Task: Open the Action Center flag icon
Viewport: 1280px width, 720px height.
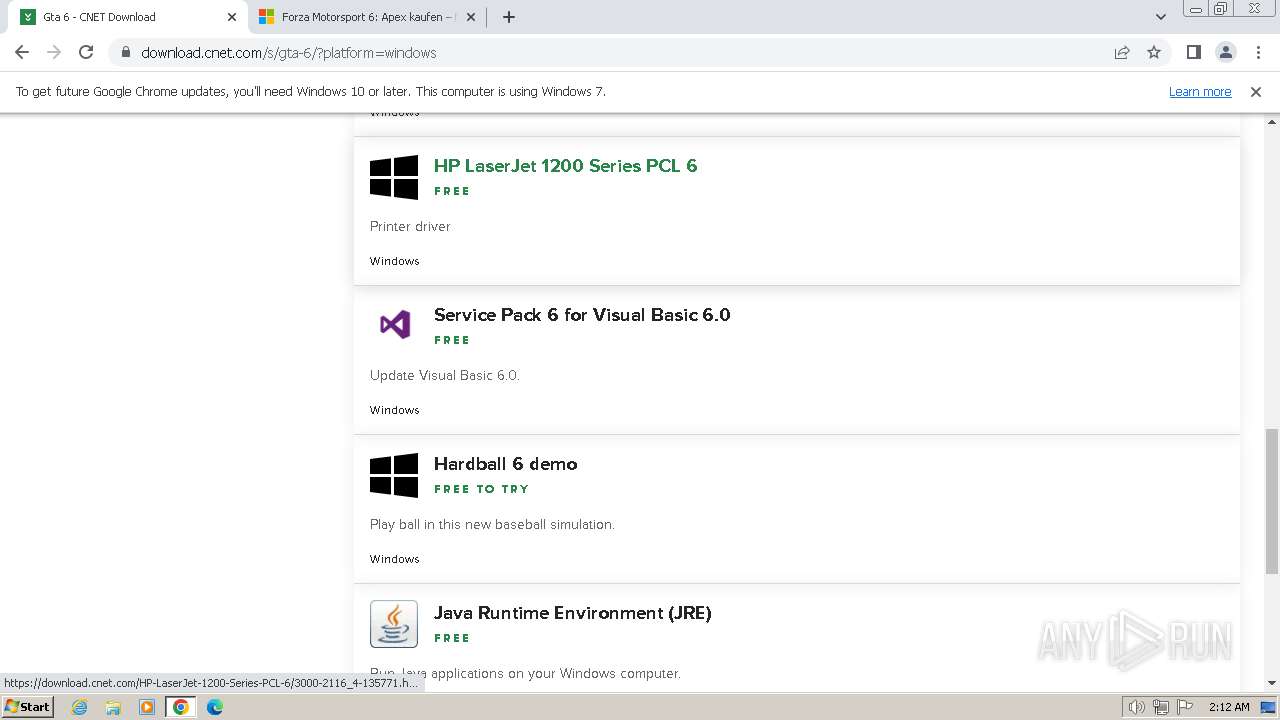Action: pos(1184,707)
